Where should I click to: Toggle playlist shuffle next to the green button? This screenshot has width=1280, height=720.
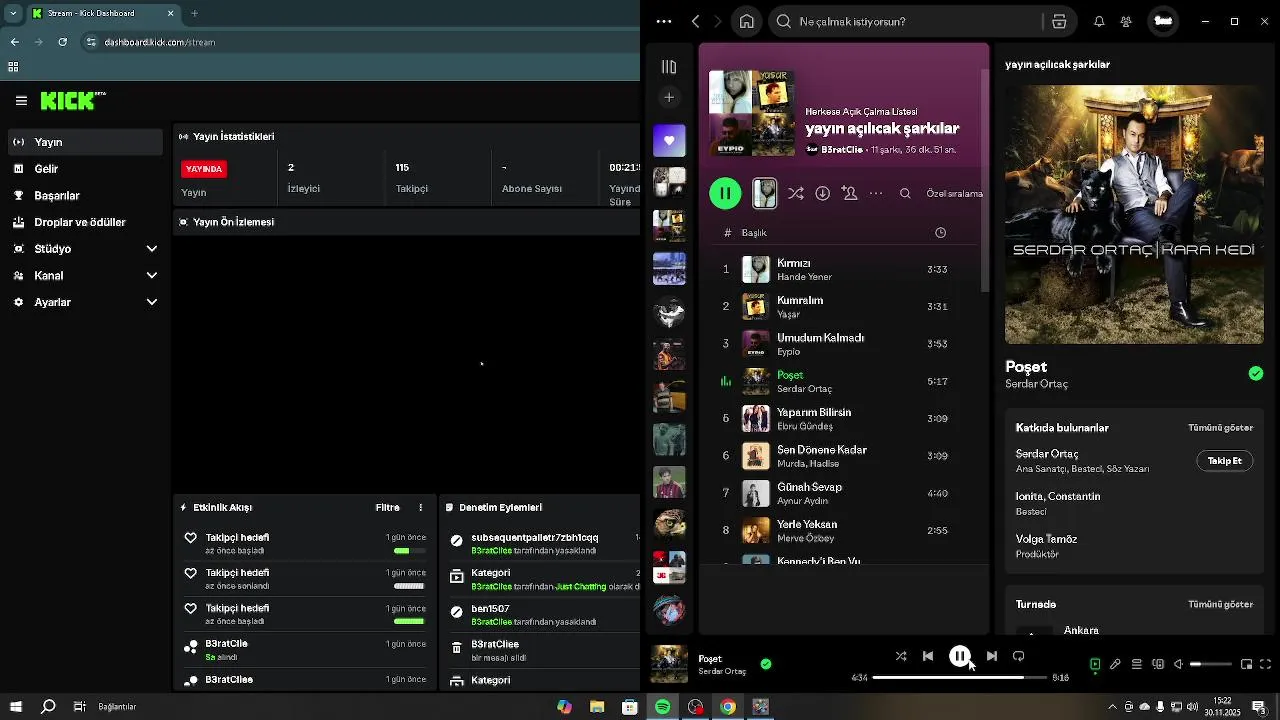coord(795,193)
